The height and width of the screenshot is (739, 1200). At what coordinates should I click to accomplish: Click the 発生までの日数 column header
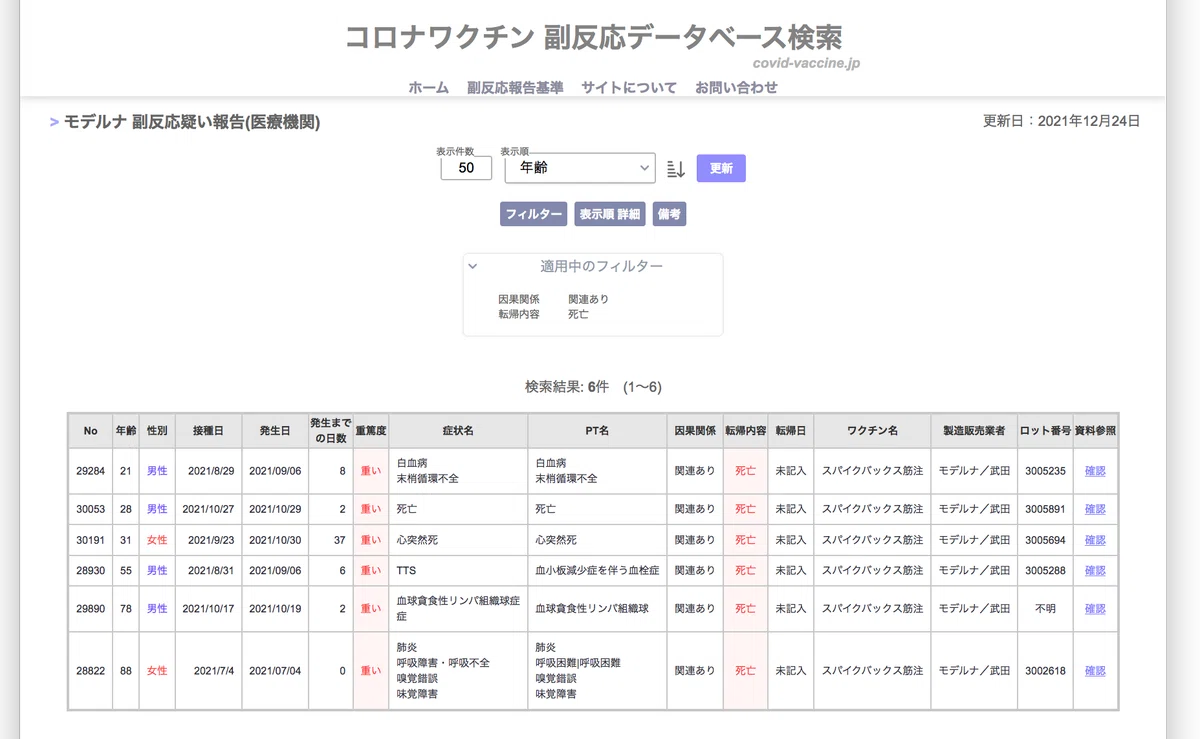330,431
